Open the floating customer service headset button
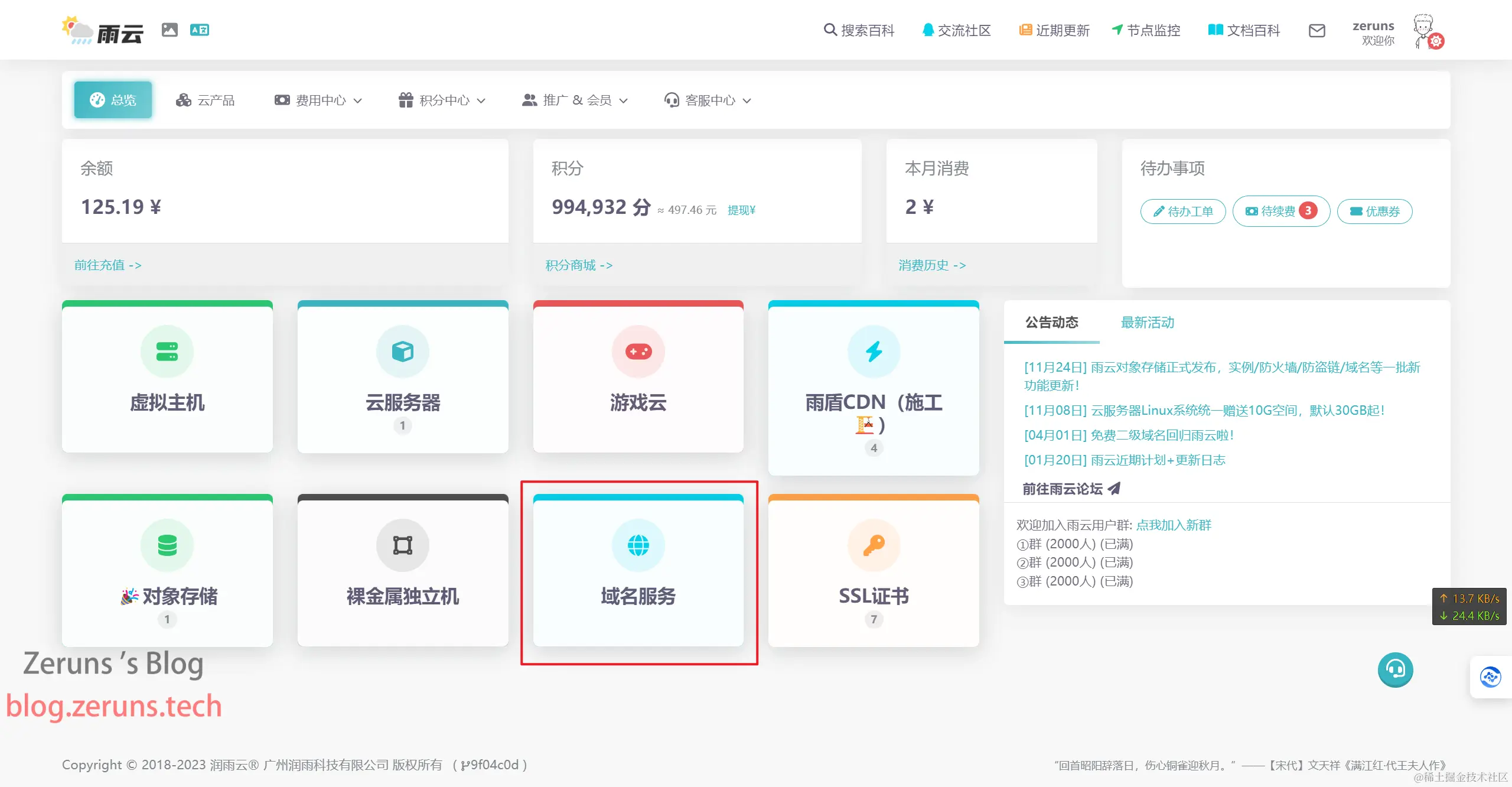The image size is (1512, 787). coord(1395,669)
